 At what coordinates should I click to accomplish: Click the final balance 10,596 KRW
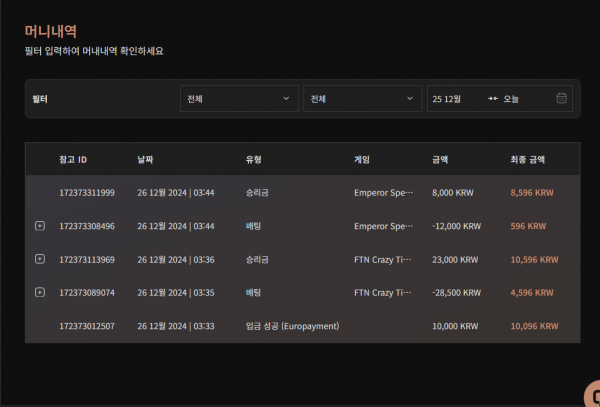coord(532,259)
